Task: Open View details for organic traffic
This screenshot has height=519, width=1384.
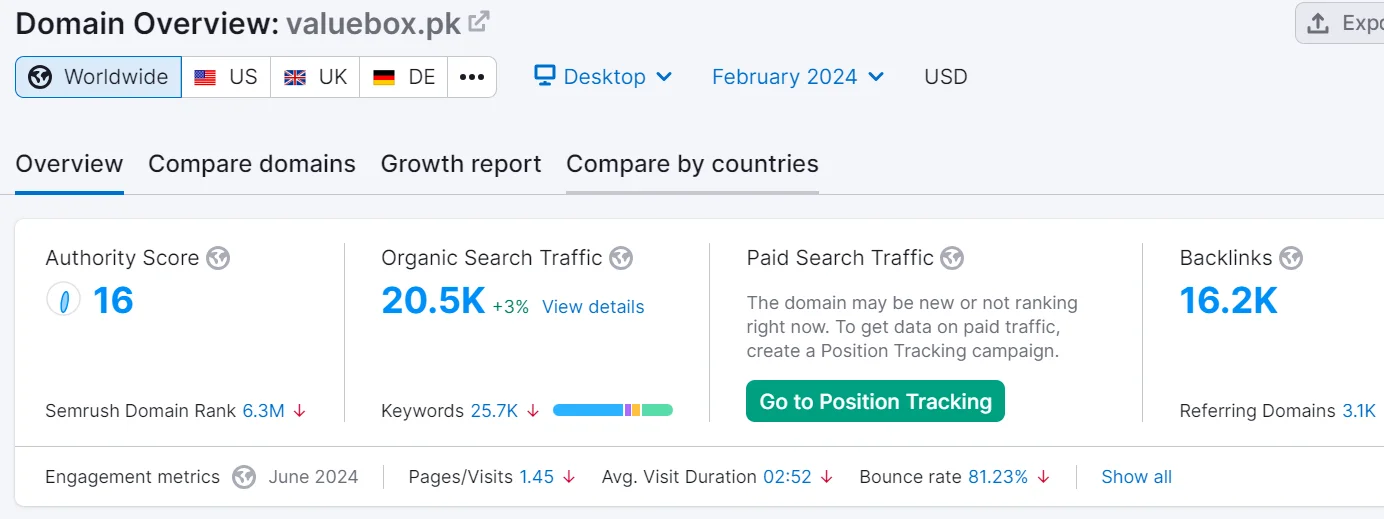Action: pos(593,307)
